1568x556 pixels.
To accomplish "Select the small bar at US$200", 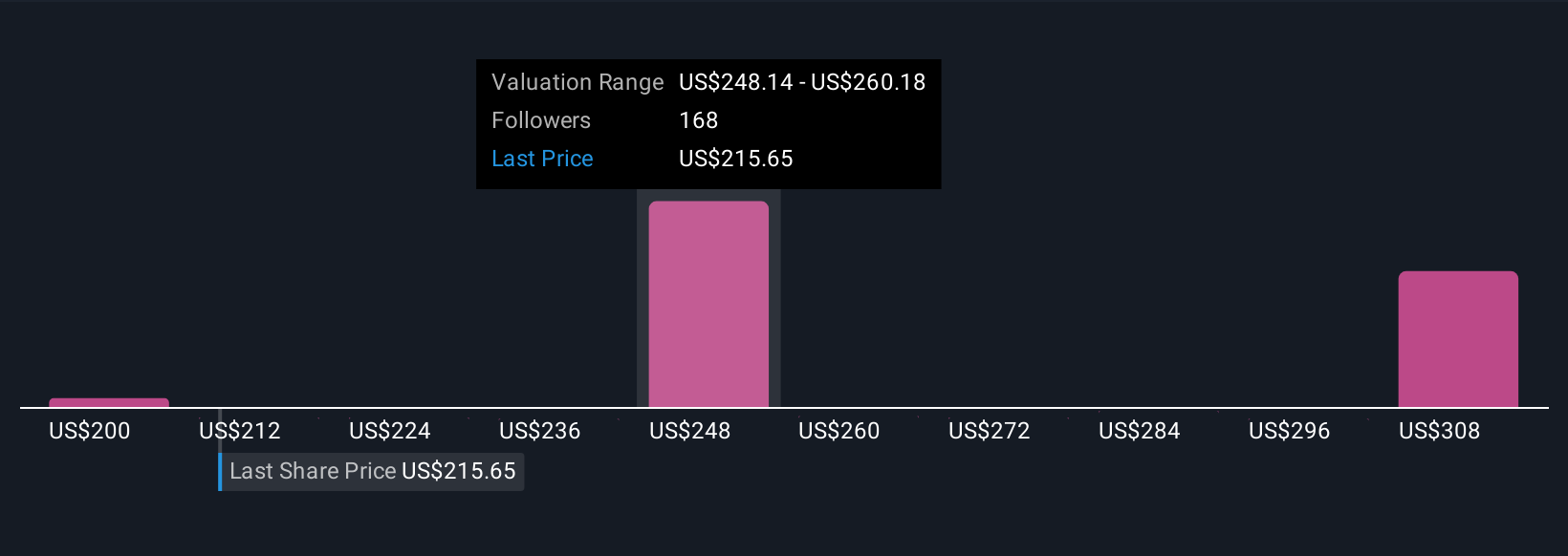I will 109,402.
